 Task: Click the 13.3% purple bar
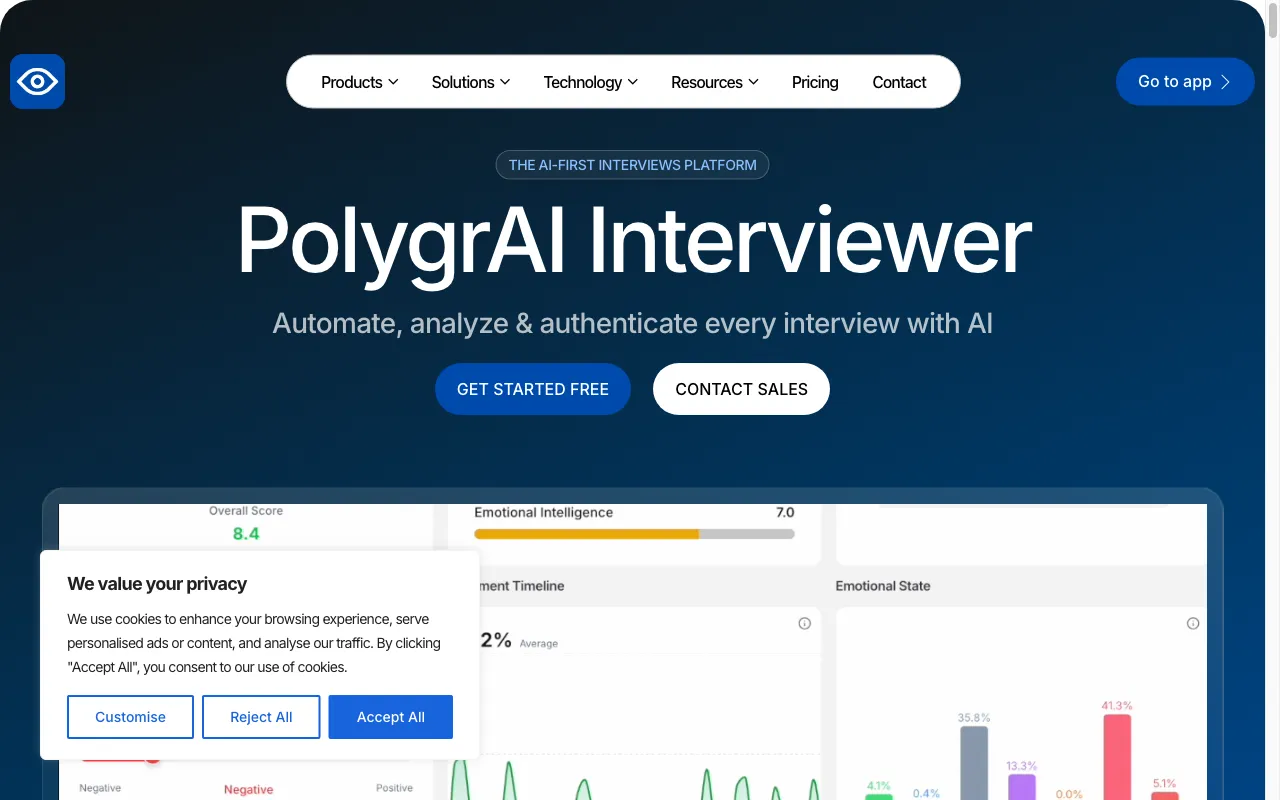pos(1022,786)
